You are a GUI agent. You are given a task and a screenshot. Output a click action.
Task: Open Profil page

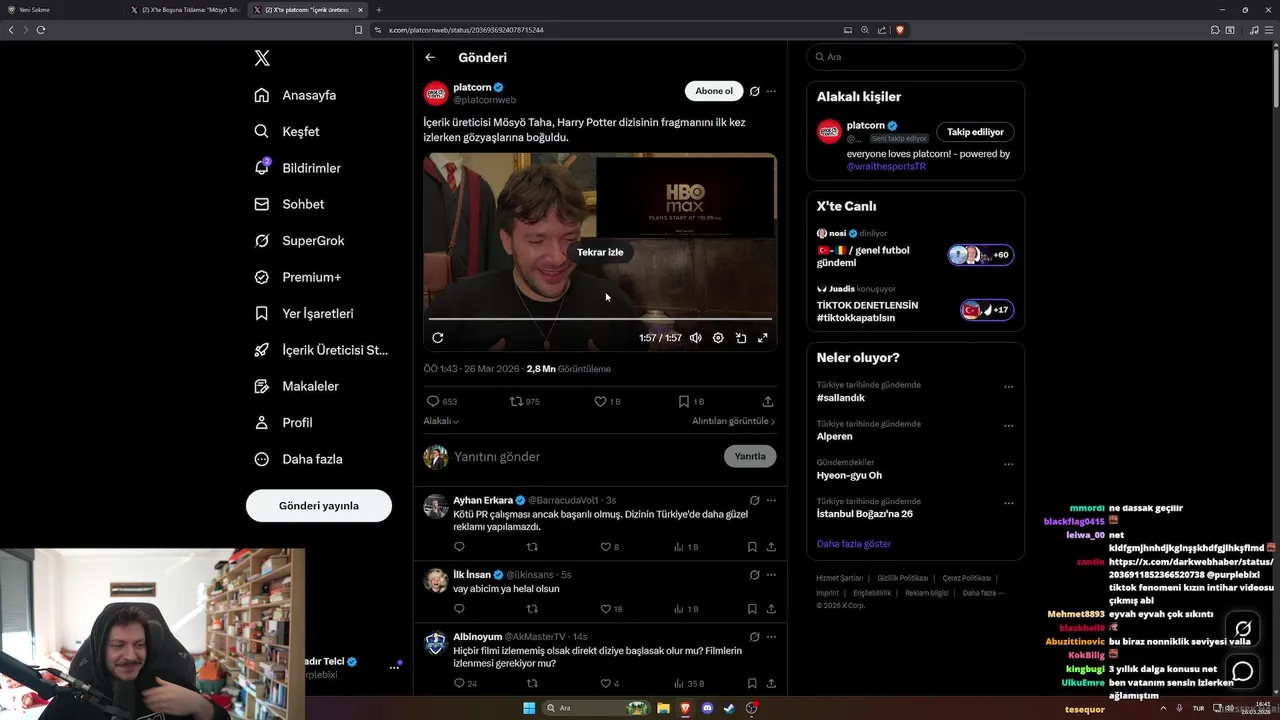click(x=284, y=423)
